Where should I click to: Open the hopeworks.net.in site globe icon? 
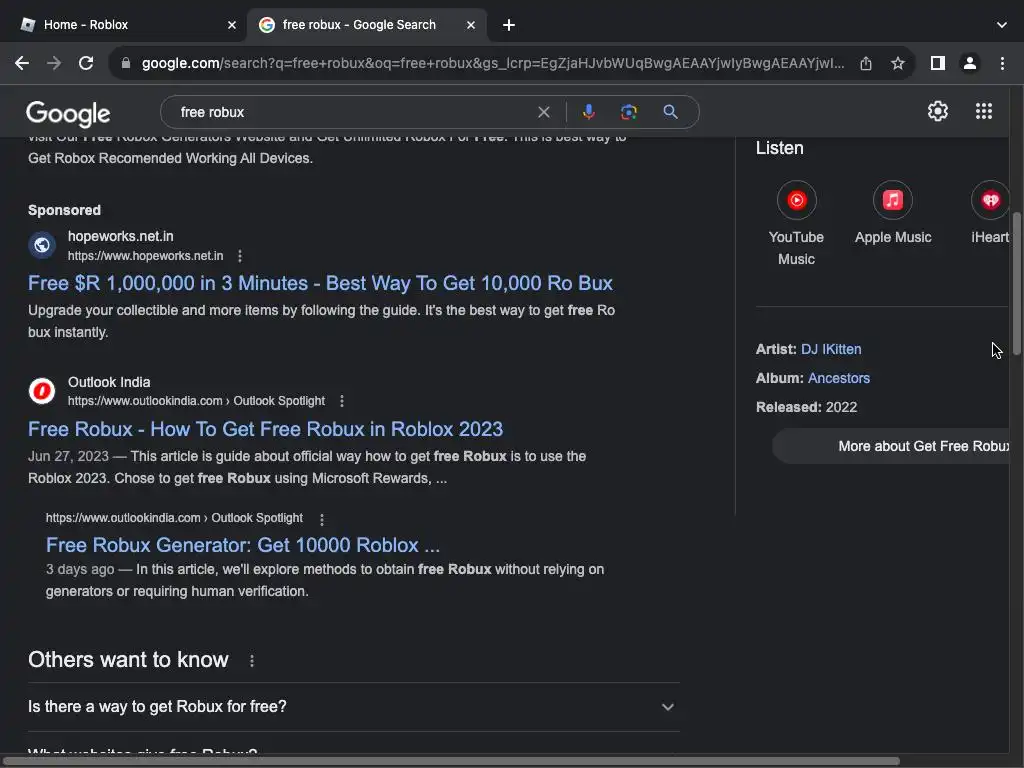[x=42, y=245]
